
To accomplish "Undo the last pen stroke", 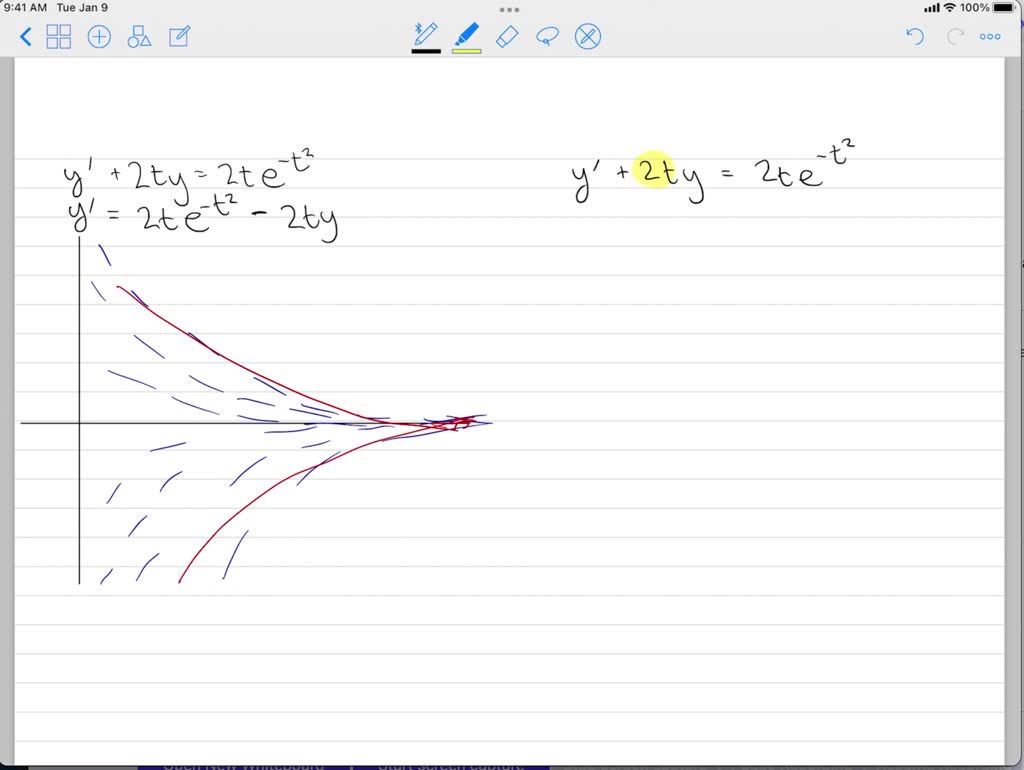I will pos(914,36).
